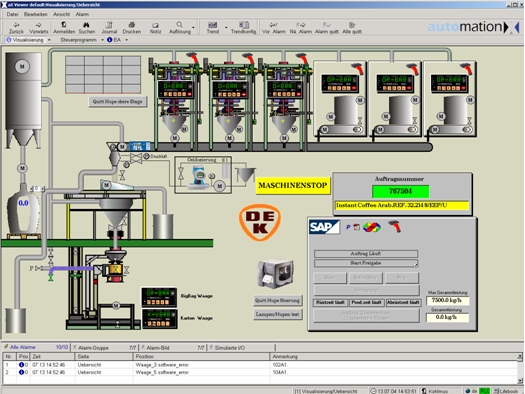
Task: Click the DEK logo
Action: click(260, 222)
